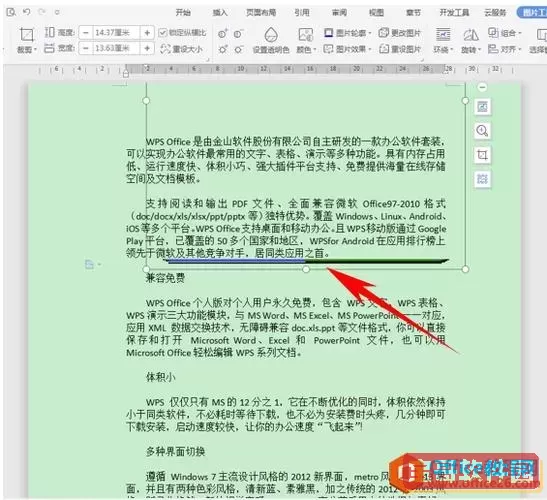Click the floating magnifier preview icon
The width and height of the screenshot is (547, 500).
(482, 131)
